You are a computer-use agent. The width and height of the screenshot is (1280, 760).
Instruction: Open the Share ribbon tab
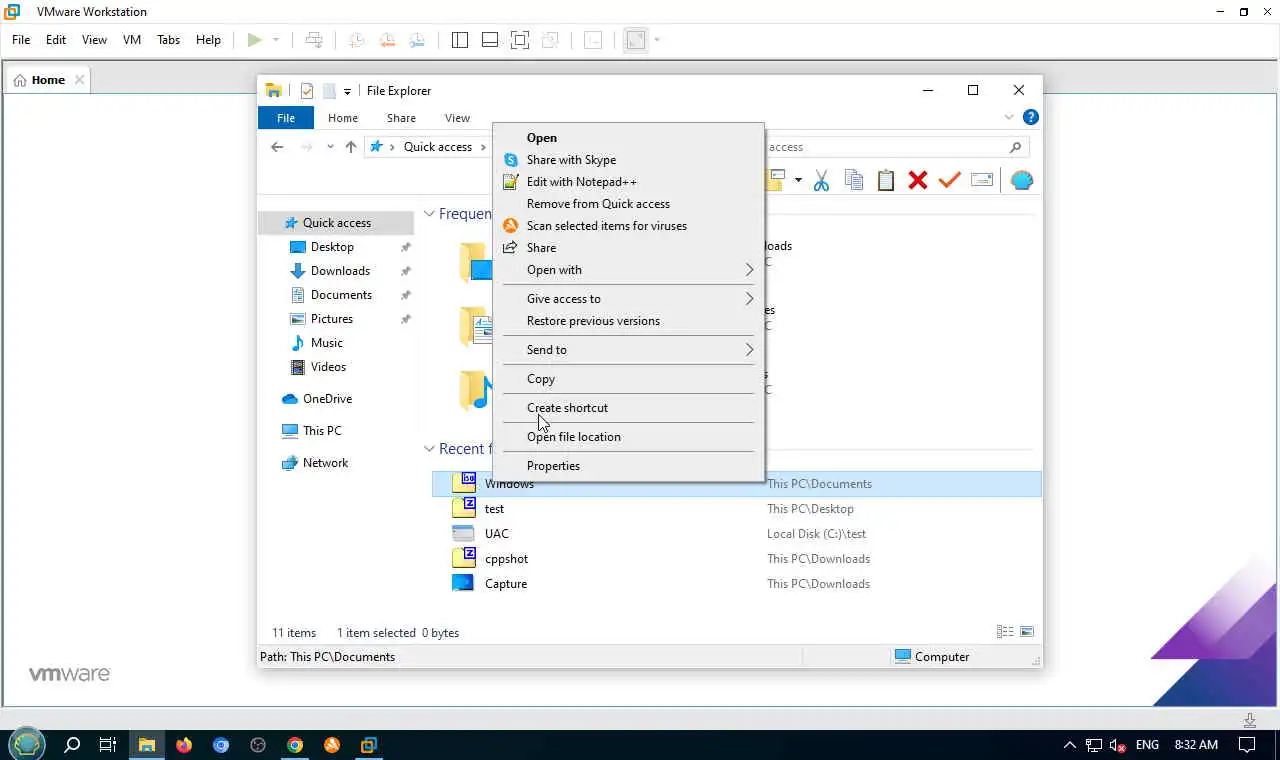coord(401,118)
